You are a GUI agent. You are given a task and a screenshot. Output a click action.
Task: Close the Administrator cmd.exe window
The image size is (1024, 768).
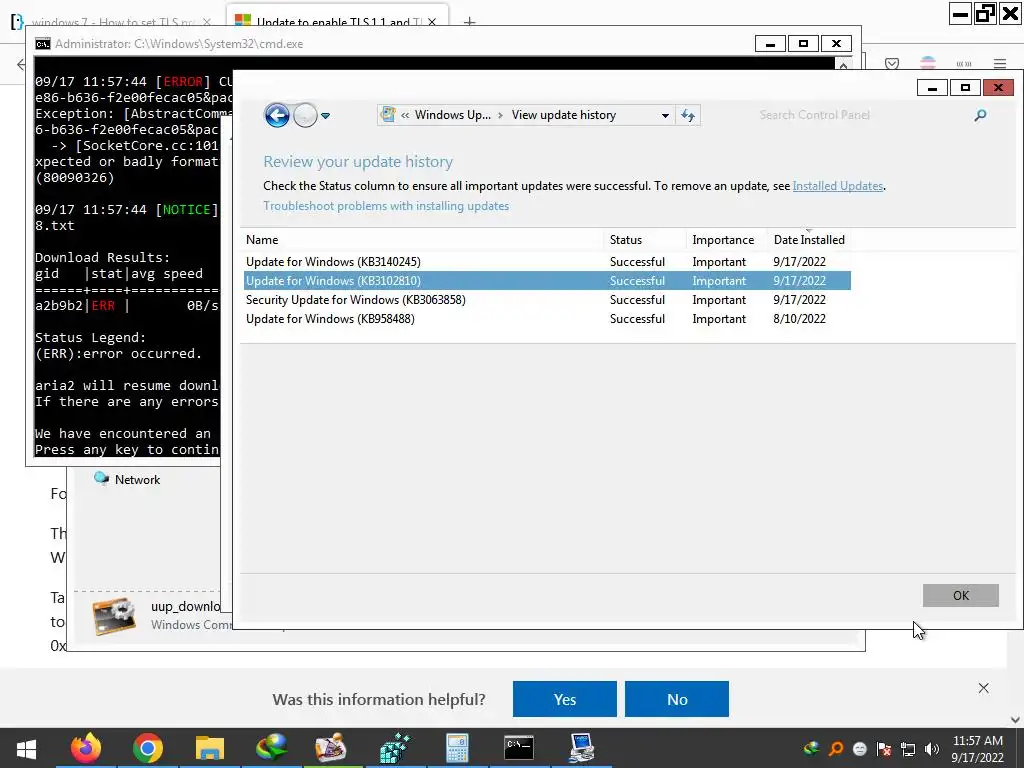point(836,44)
